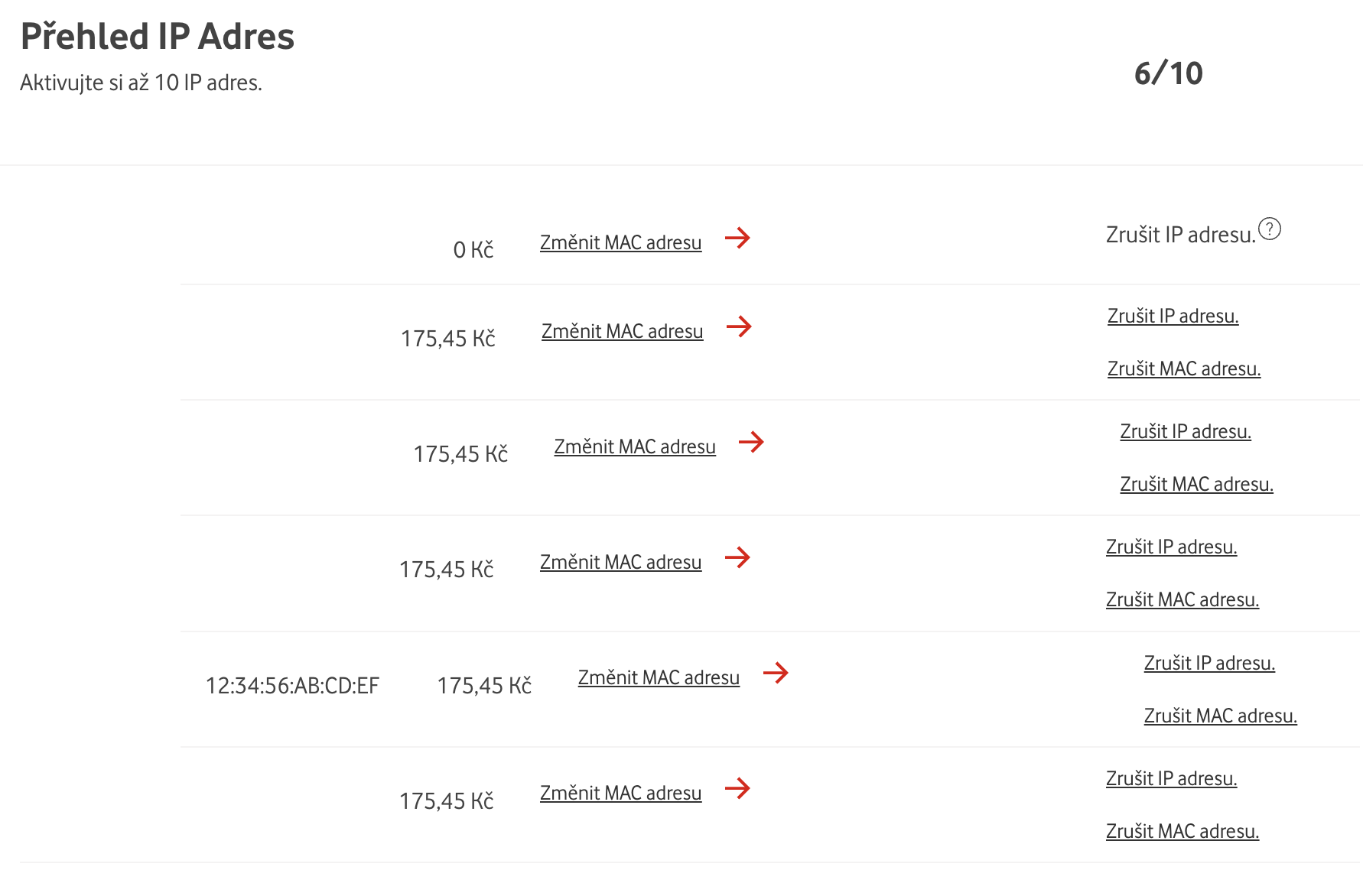Open Změnit MAC adresu in the last row
Viewport: 1363px width, 896px height.
pyautogui.click(x=620, y=793)
